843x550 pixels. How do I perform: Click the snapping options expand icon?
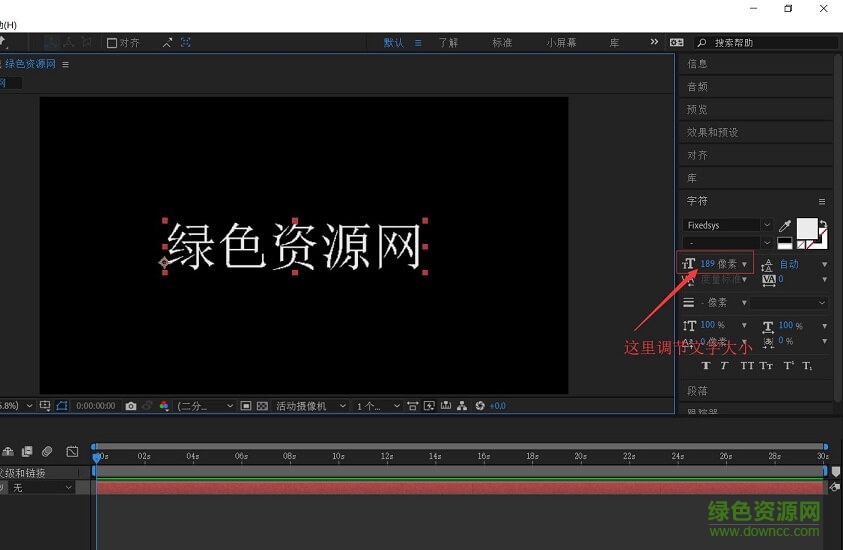tap(167, 42)
